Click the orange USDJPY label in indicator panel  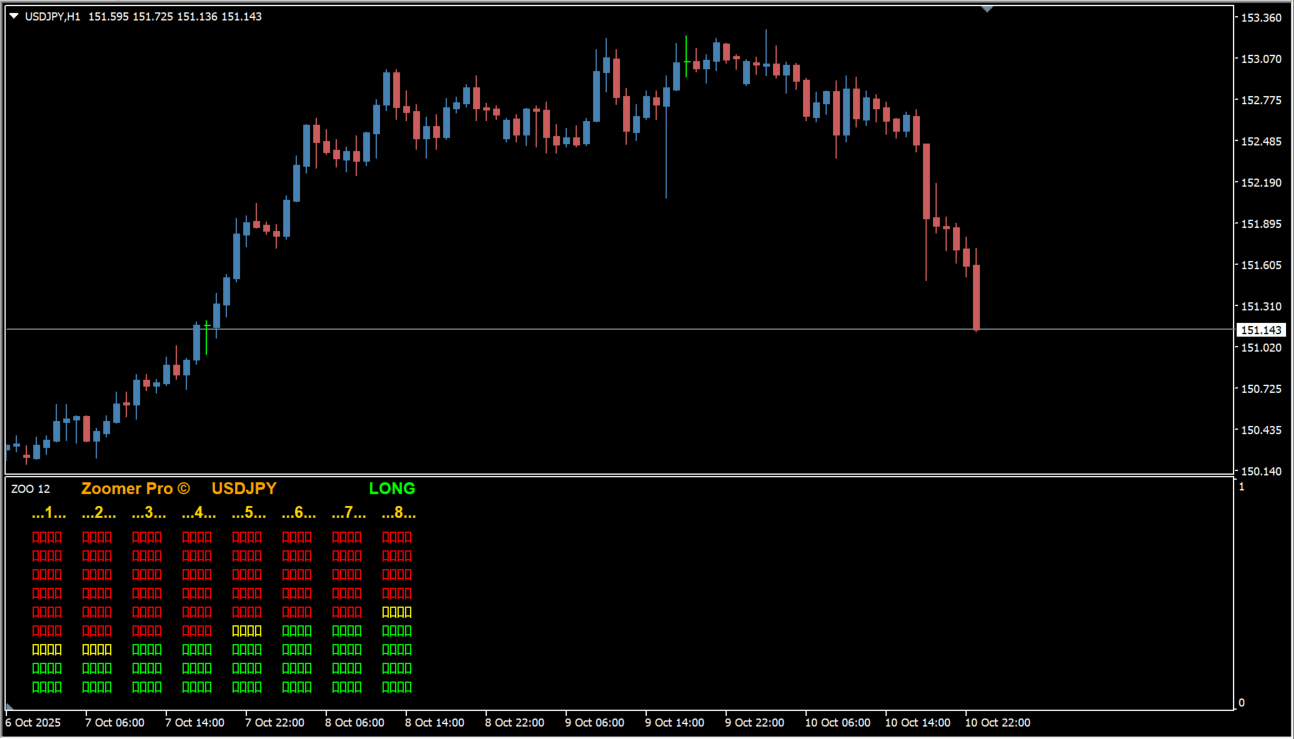click(244, 489)
